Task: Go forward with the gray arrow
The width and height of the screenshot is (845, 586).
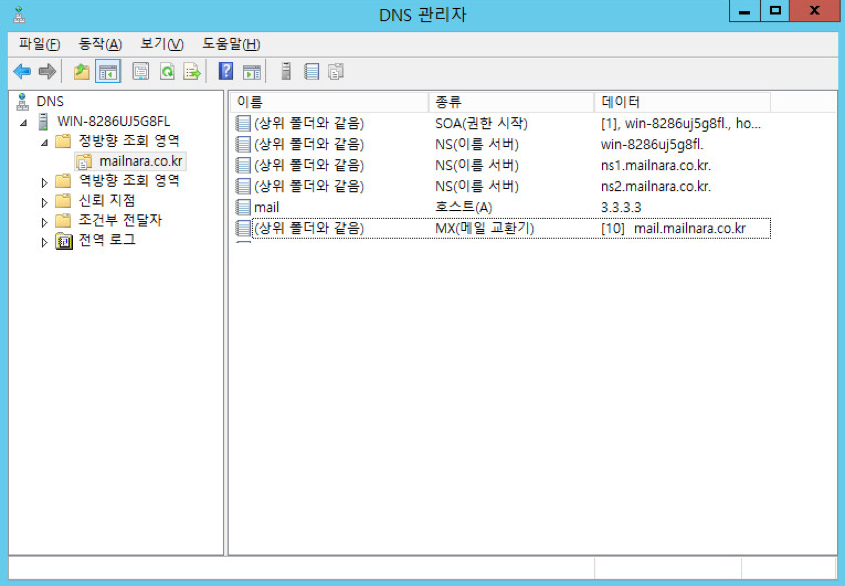Action: pos(47,71)
